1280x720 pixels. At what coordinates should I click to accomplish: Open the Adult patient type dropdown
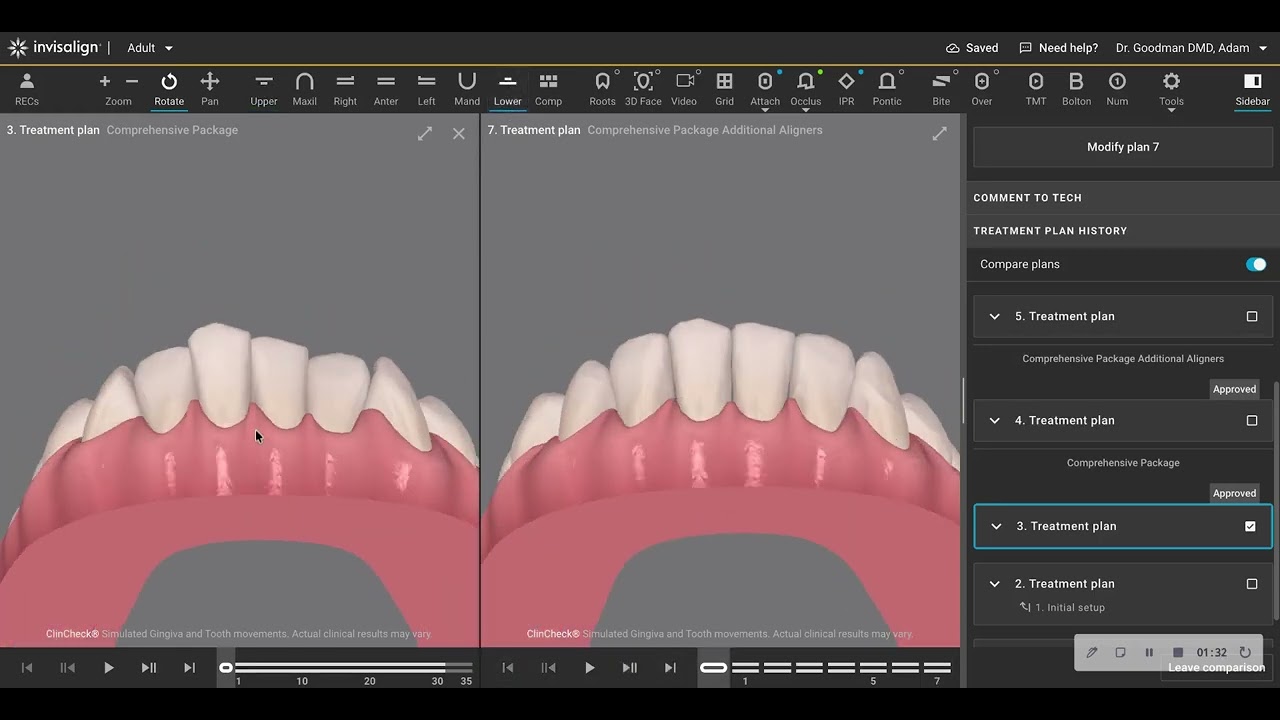(150, 48)
